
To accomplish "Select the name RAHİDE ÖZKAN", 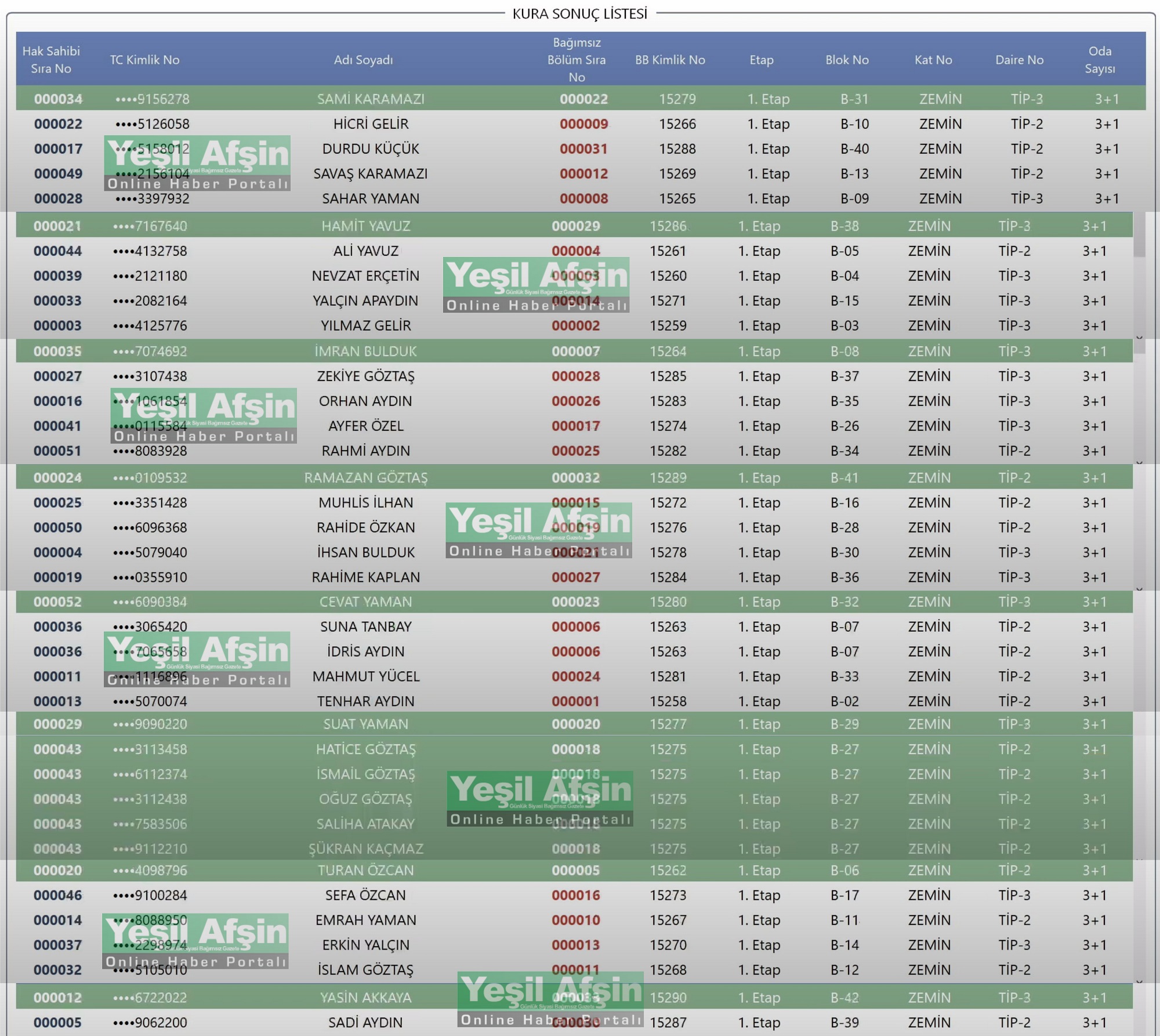I will point(365,527).
